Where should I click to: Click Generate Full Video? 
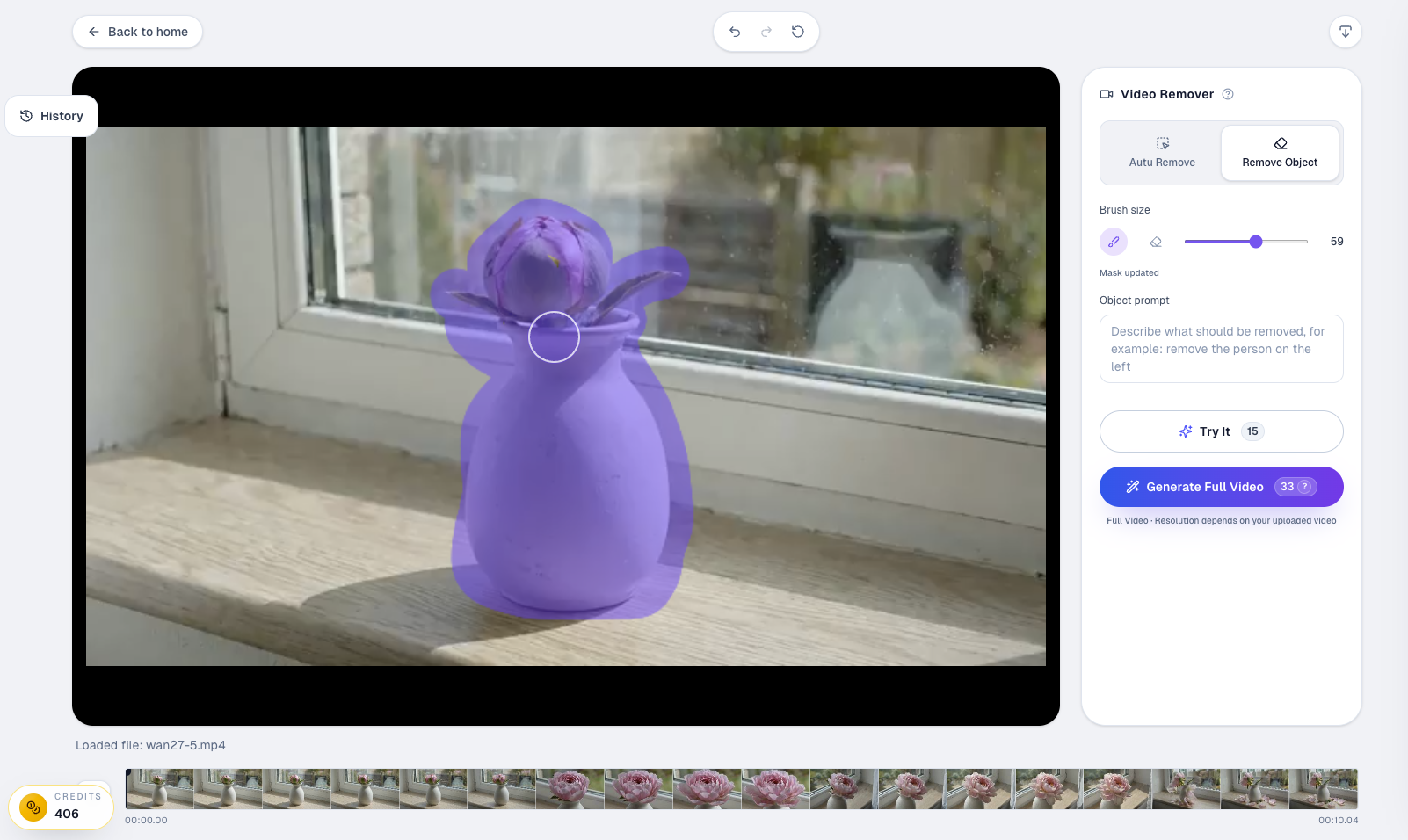point(1204,487)
